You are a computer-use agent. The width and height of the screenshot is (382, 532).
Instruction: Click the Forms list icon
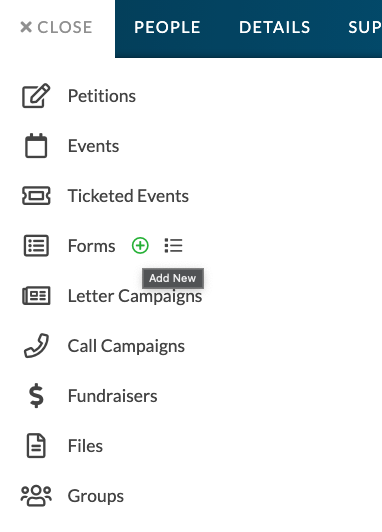pos(36,246)
